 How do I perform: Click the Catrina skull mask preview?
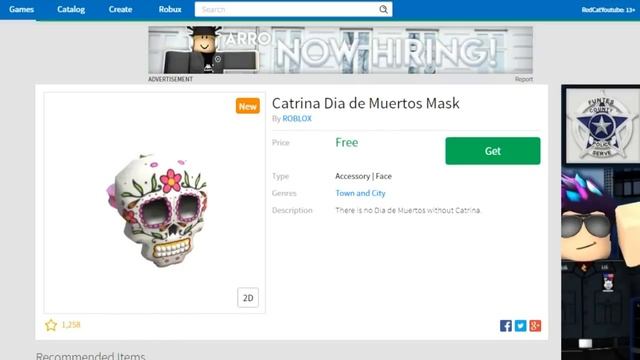pyautogui.click(x=157, y=210)
